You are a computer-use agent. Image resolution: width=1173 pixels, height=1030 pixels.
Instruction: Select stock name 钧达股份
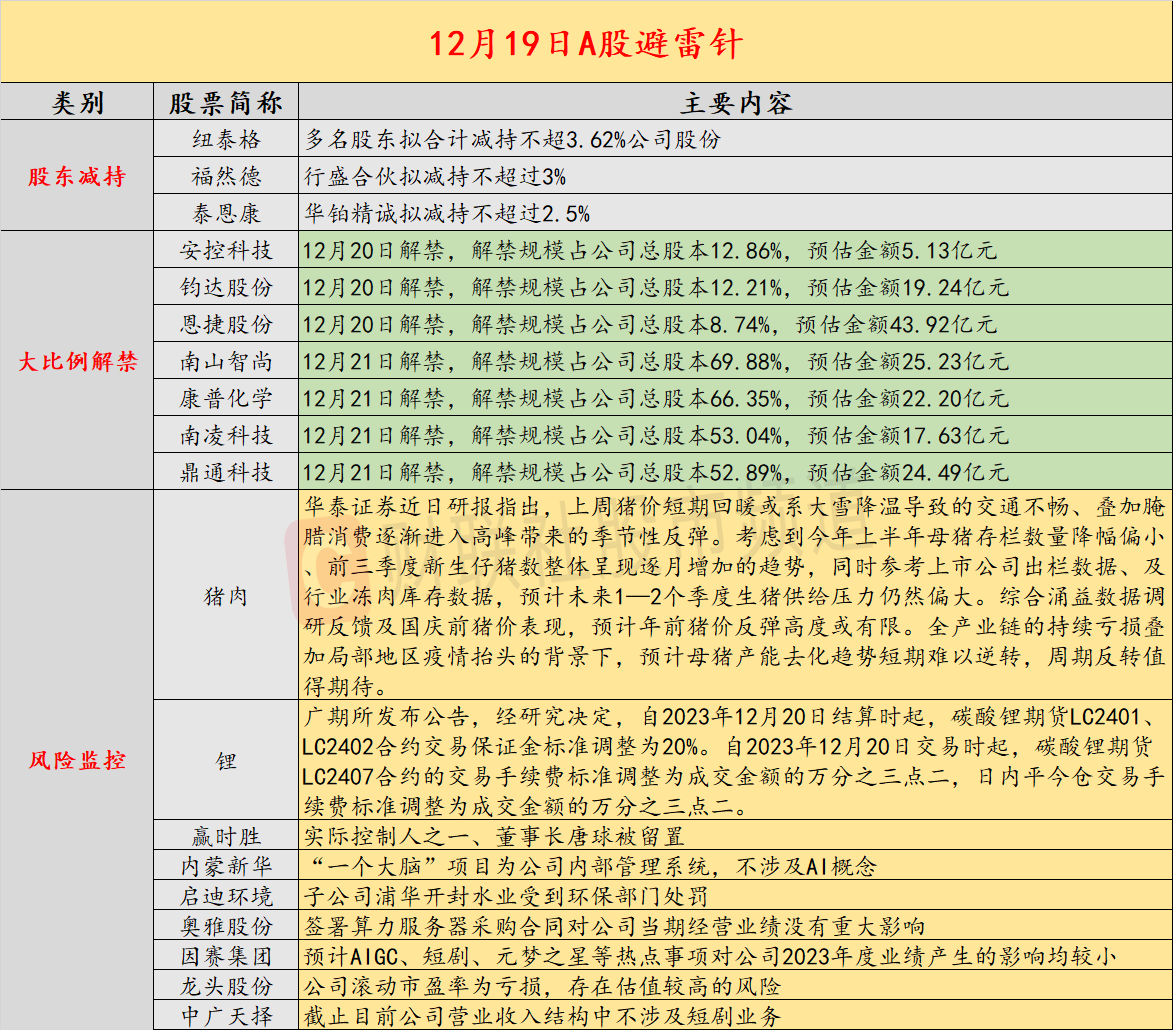click(x=226, y=287)
